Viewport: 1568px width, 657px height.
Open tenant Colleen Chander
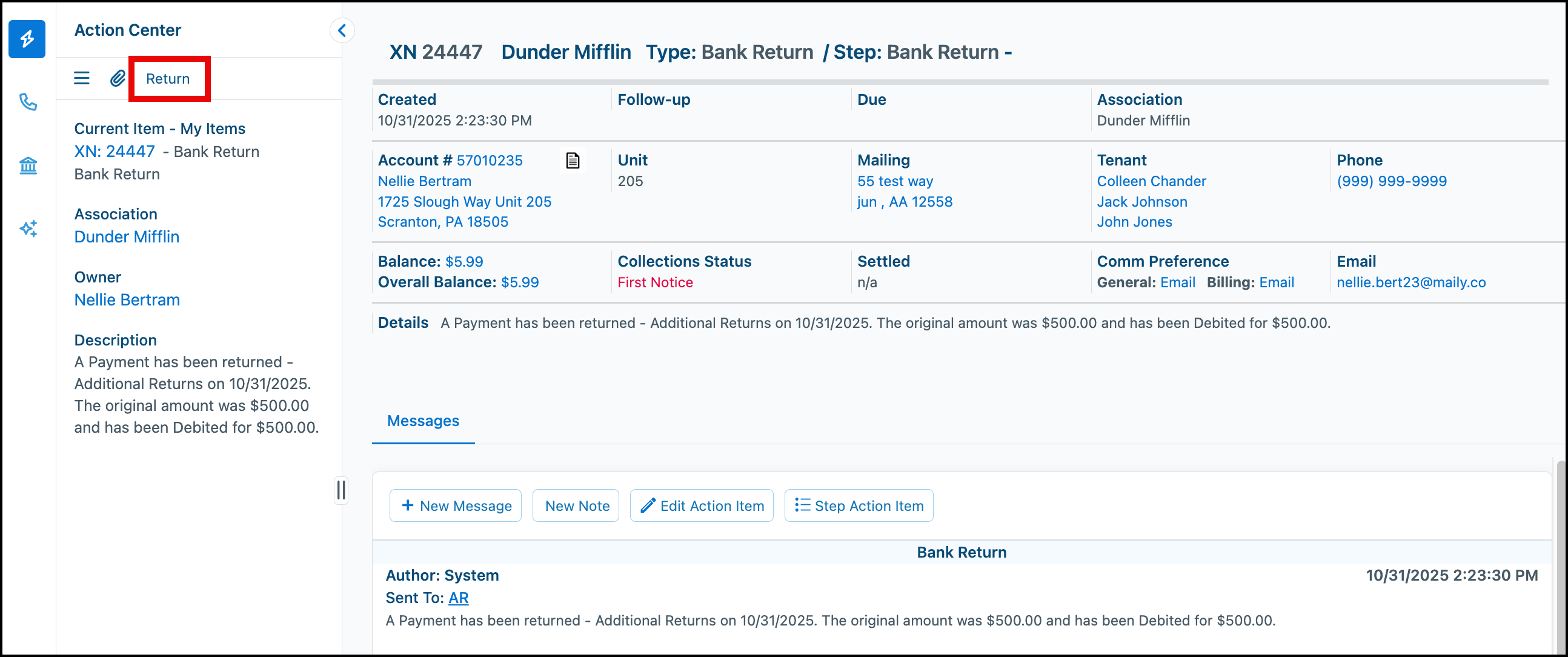[1151, 181]
